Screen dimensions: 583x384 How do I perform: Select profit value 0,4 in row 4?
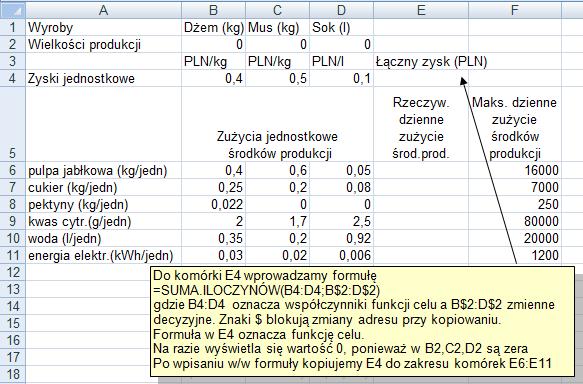click(213, 78)
